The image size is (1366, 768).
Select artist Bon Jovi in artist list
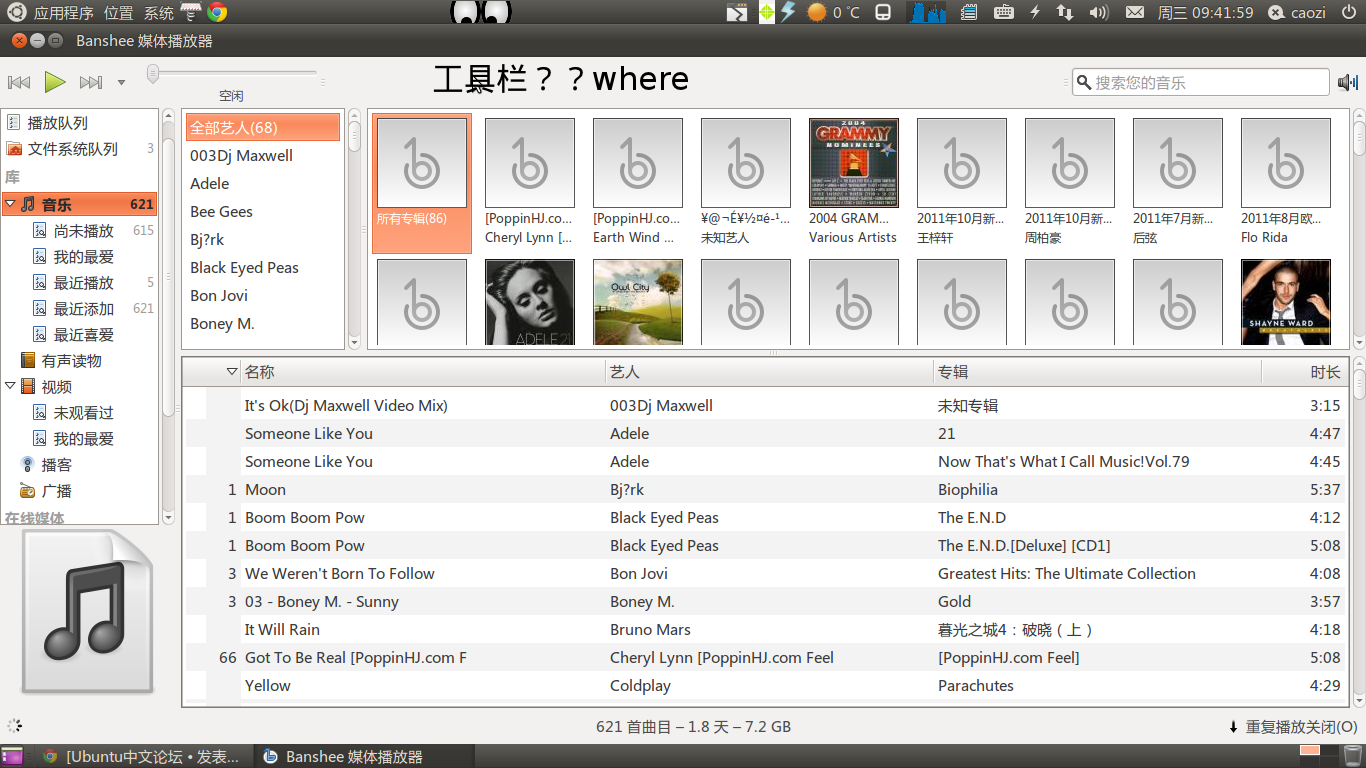pos(263,295)
